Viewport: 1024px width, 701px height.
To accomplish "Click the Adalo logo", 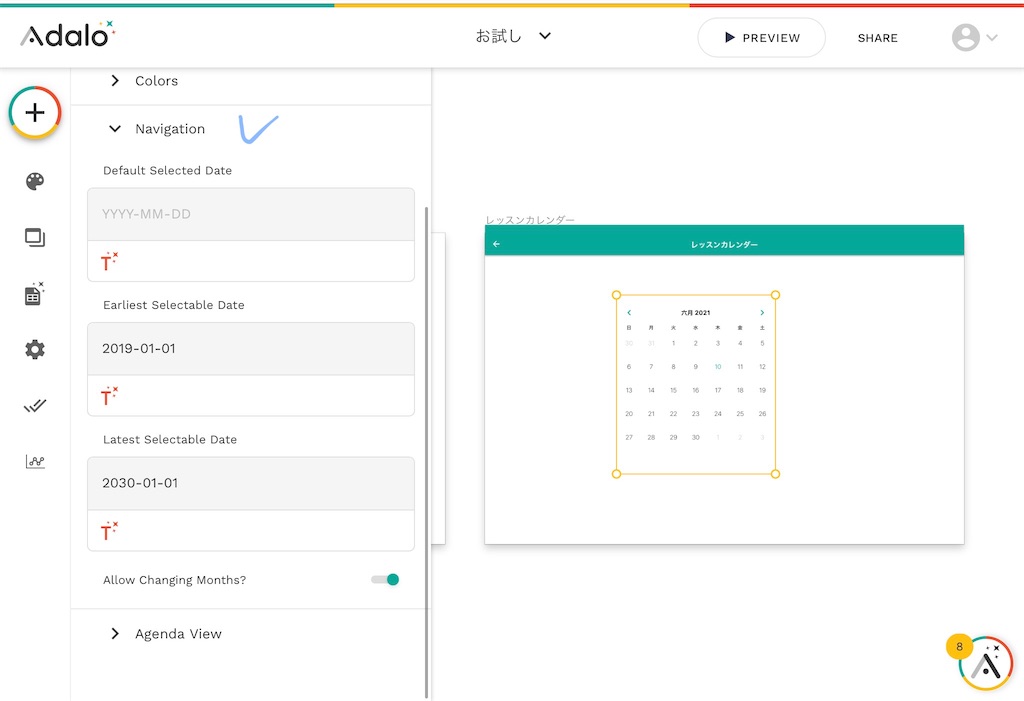I will 67,34.
